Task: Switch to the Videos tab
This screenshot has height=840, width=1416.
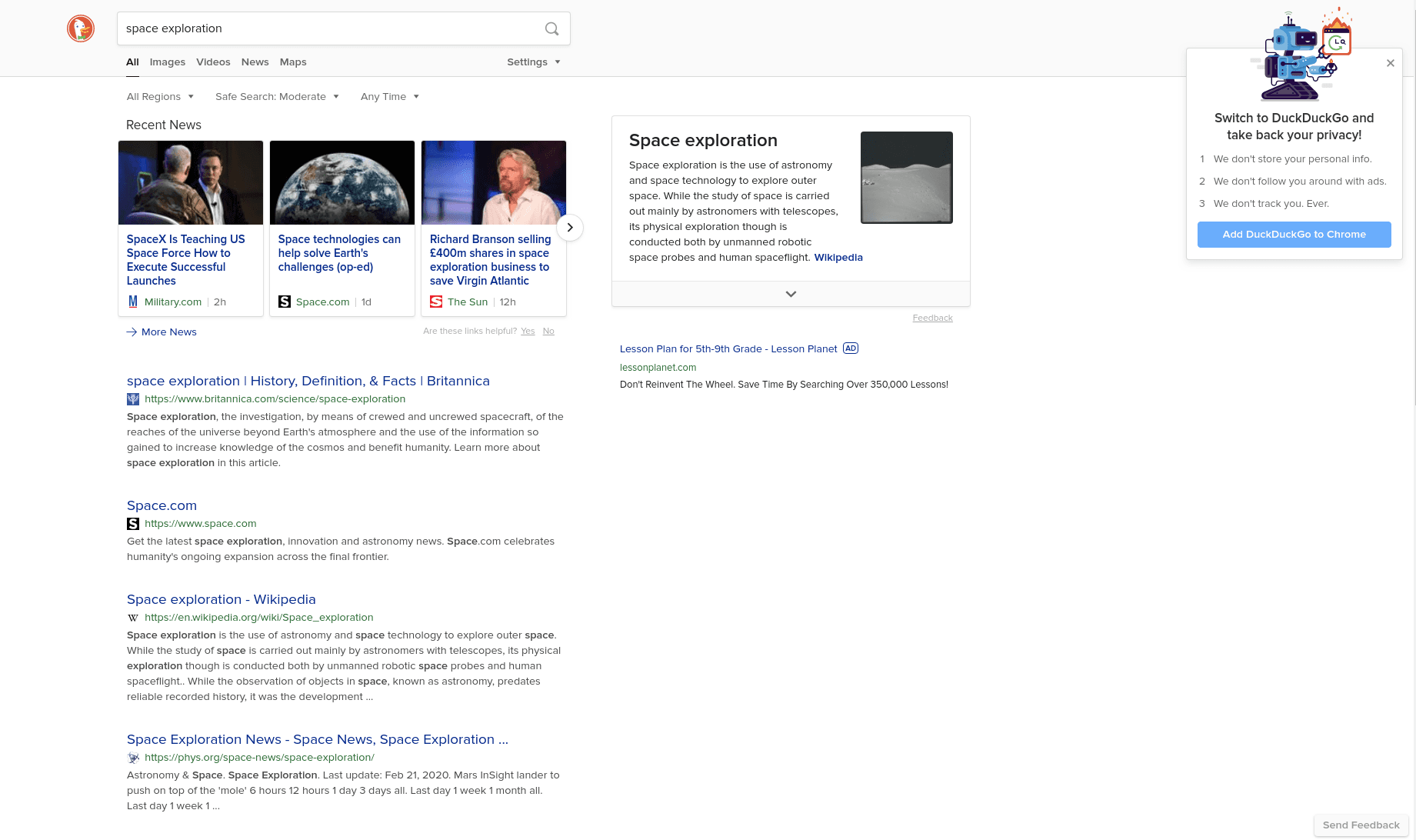Action: [x=213, y=62]
